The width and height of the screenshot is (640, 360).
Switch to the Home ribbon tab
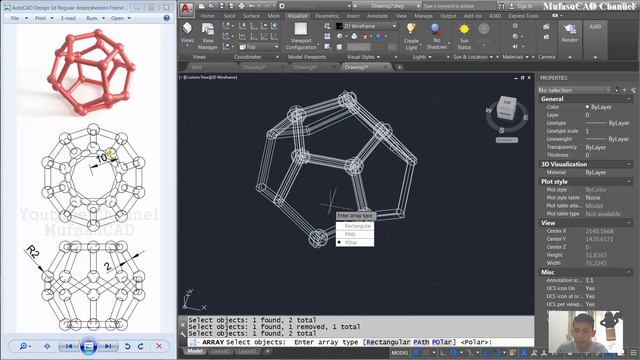(207, 16)
